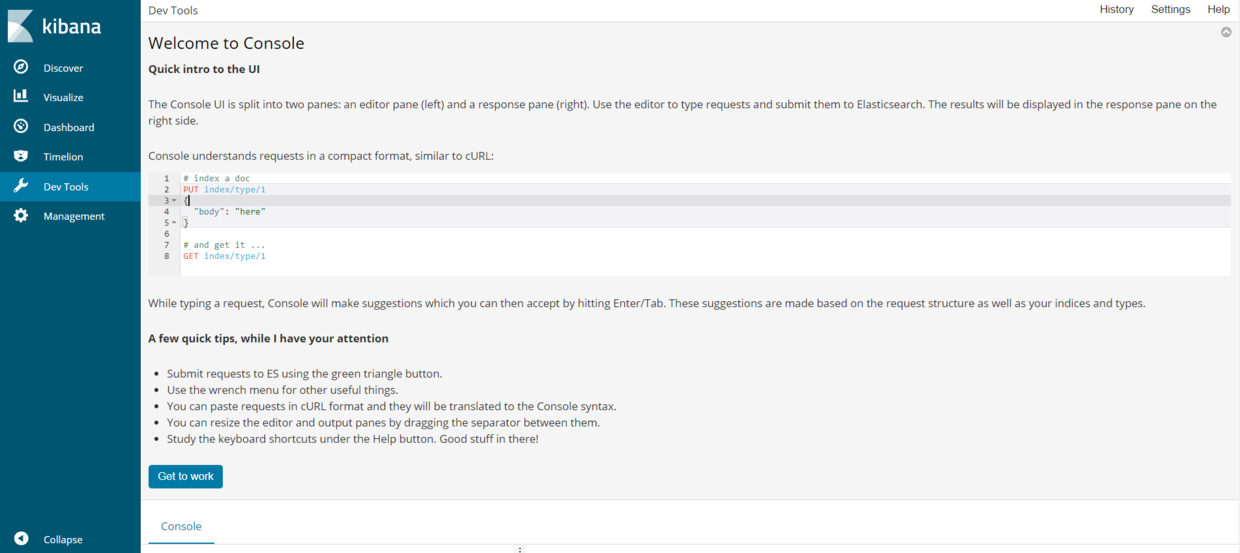
Task: Click the Timelion bear-face icon
Action: pyautogui.click(x=21, y=157)
